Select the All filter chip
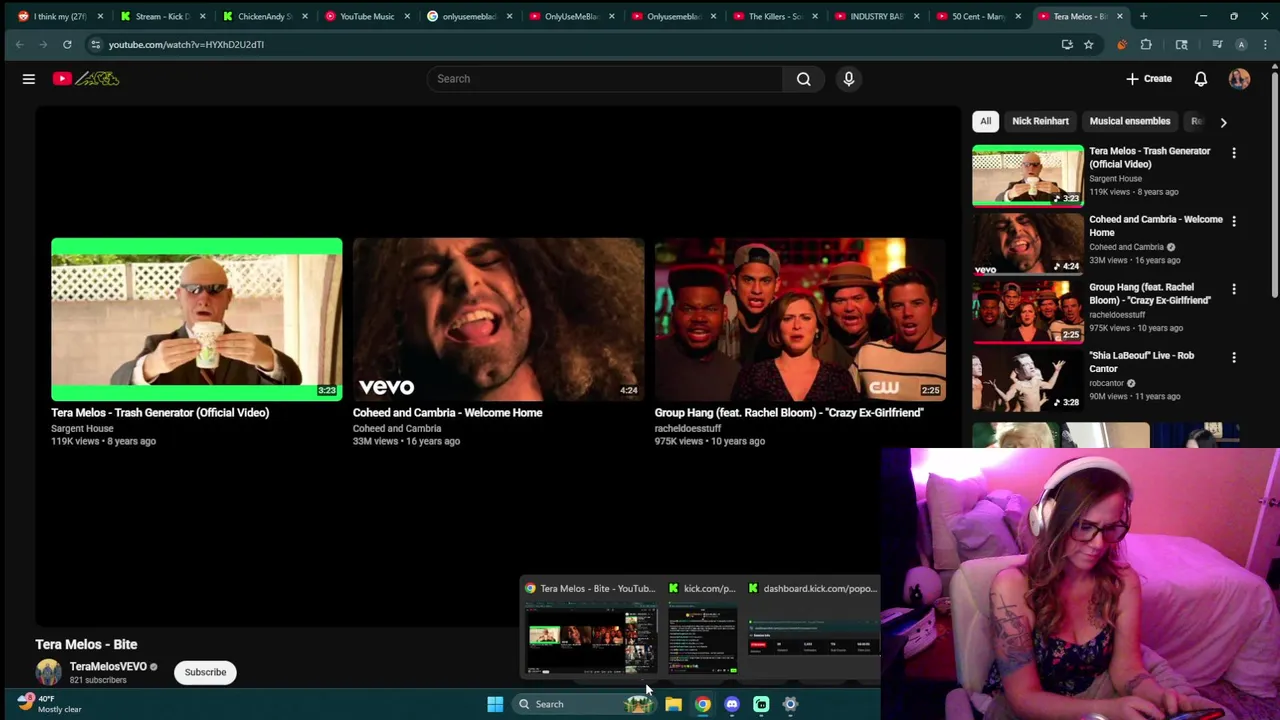Image resolution: width=1280 pixels, height=720 pixels. [x=985, y=121]
